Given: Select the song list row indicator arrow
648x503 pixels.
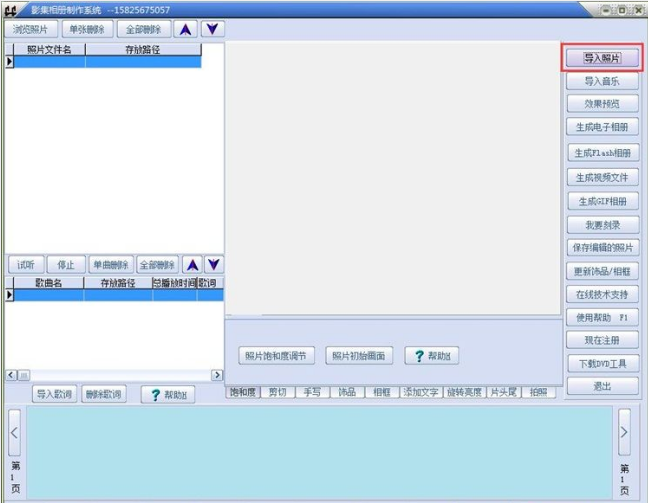Looking at the screenshot, I should [x=9, y=295].
